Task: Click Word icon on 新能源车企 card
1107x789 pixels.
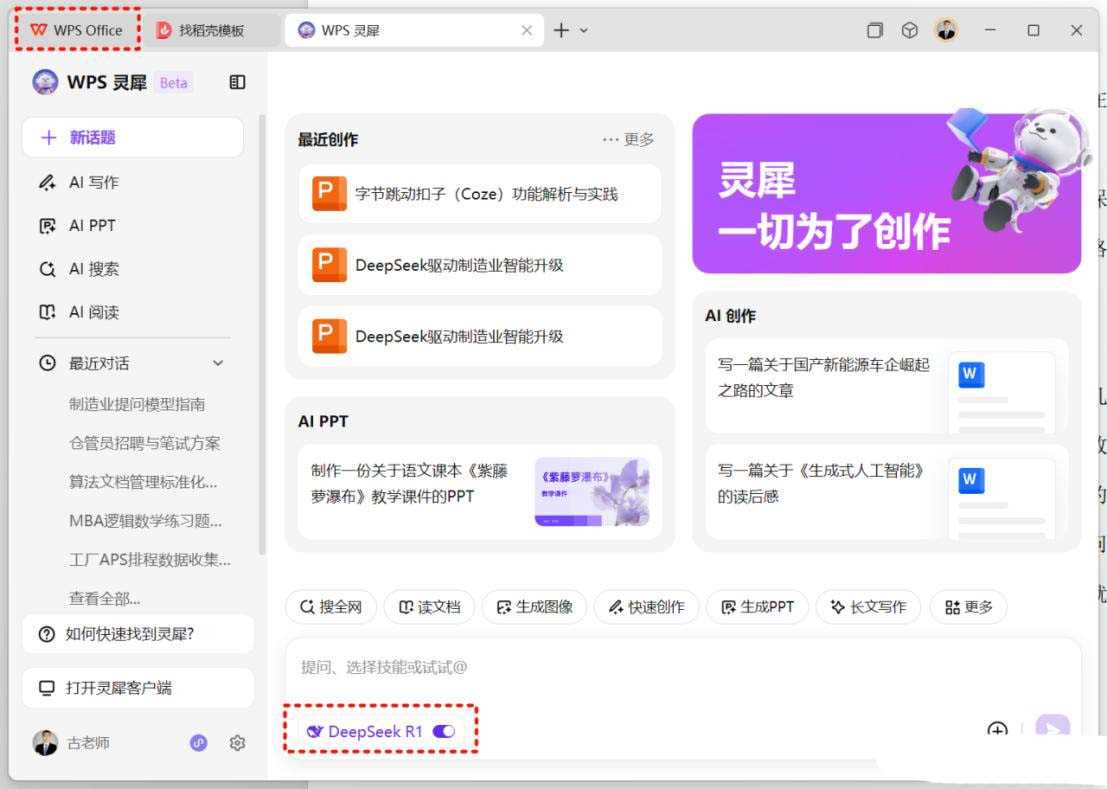Action: tap(971, 374)
